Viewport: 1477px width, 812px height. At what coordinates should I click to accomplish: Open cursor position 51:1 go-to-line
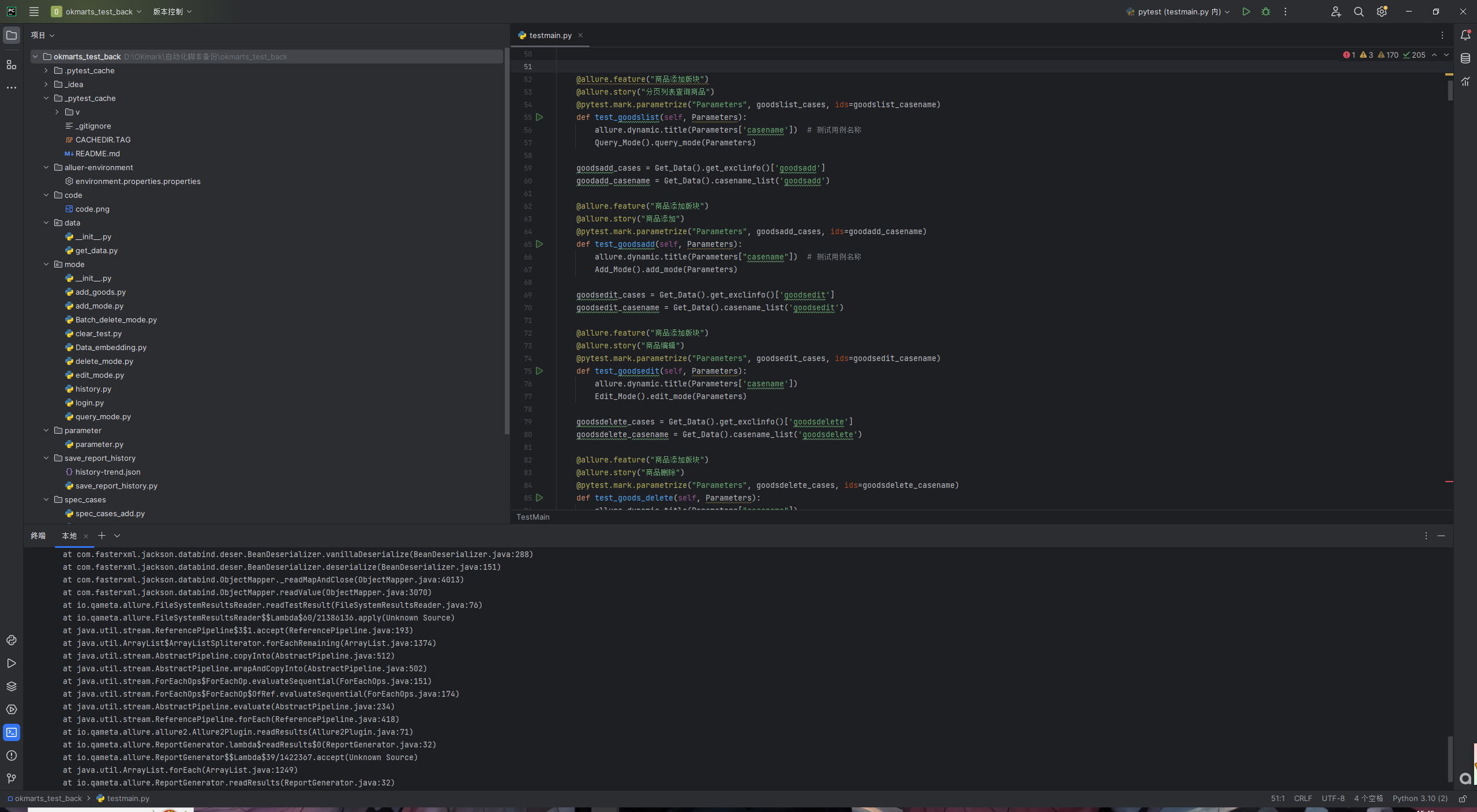point(1277,799)
